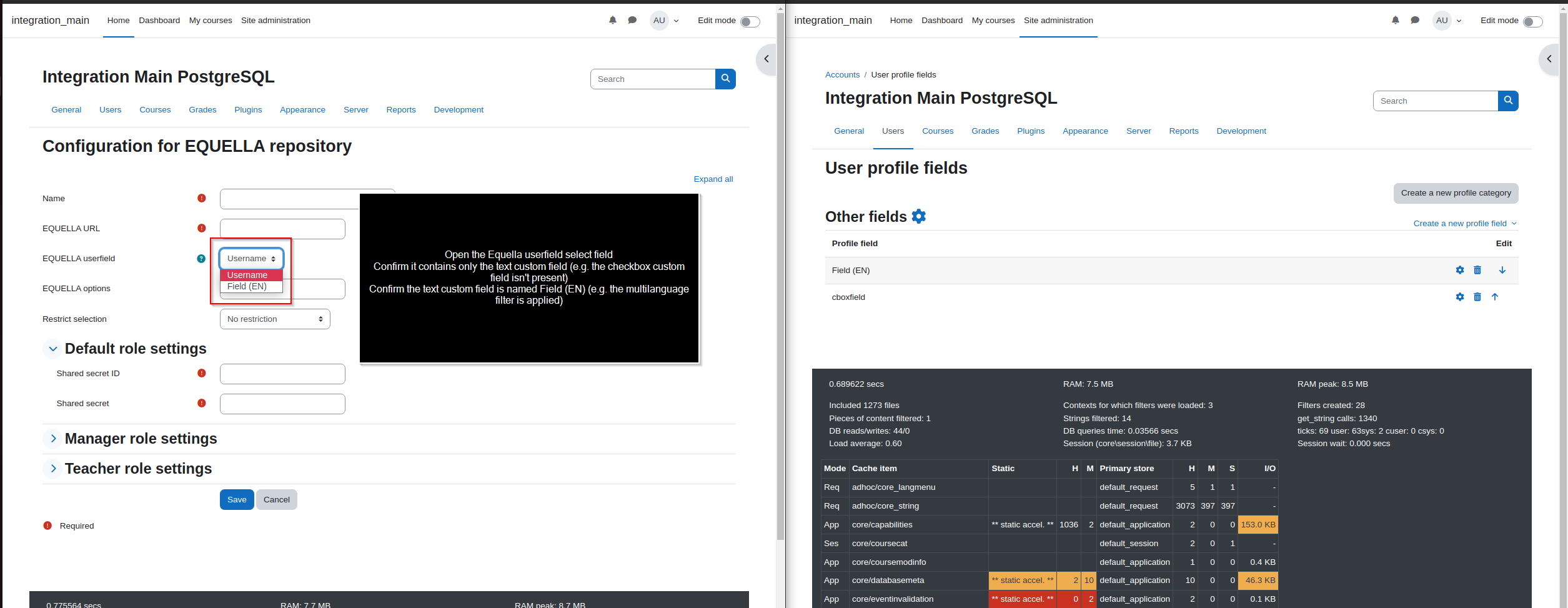Click required icon beside Shared secret ID

[202, 373]
